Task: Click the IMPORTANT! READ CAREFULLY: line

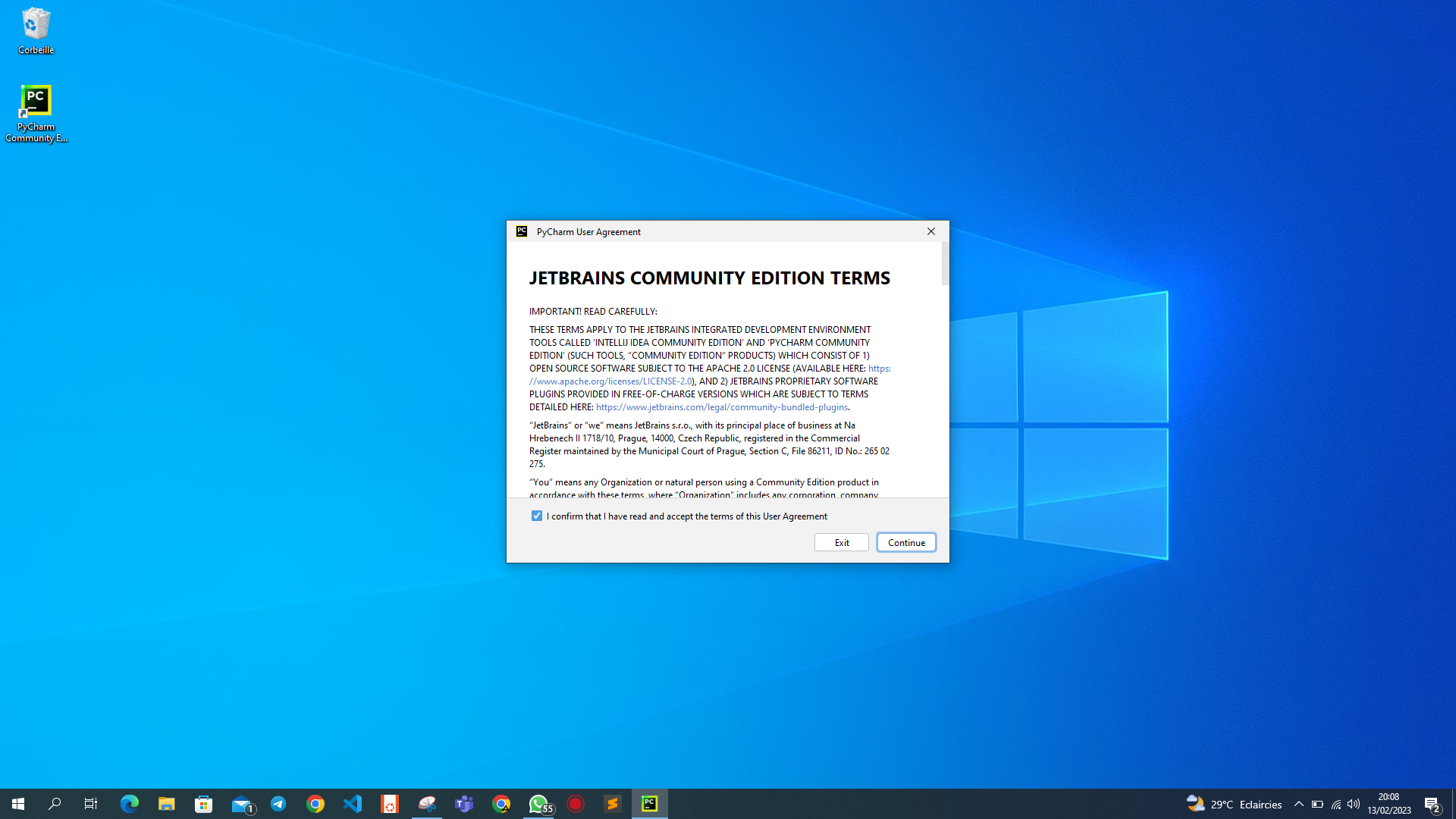Action: click(x=593, y=312)
